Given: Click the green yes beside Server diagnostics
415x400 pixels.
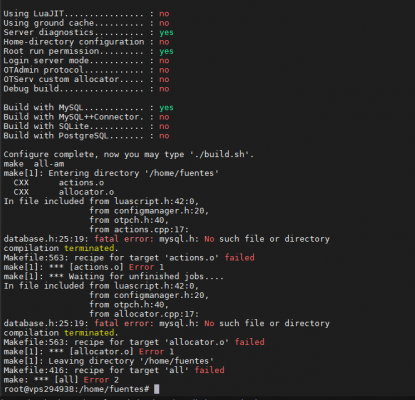Looking at the screenshot, I should 166,32.
